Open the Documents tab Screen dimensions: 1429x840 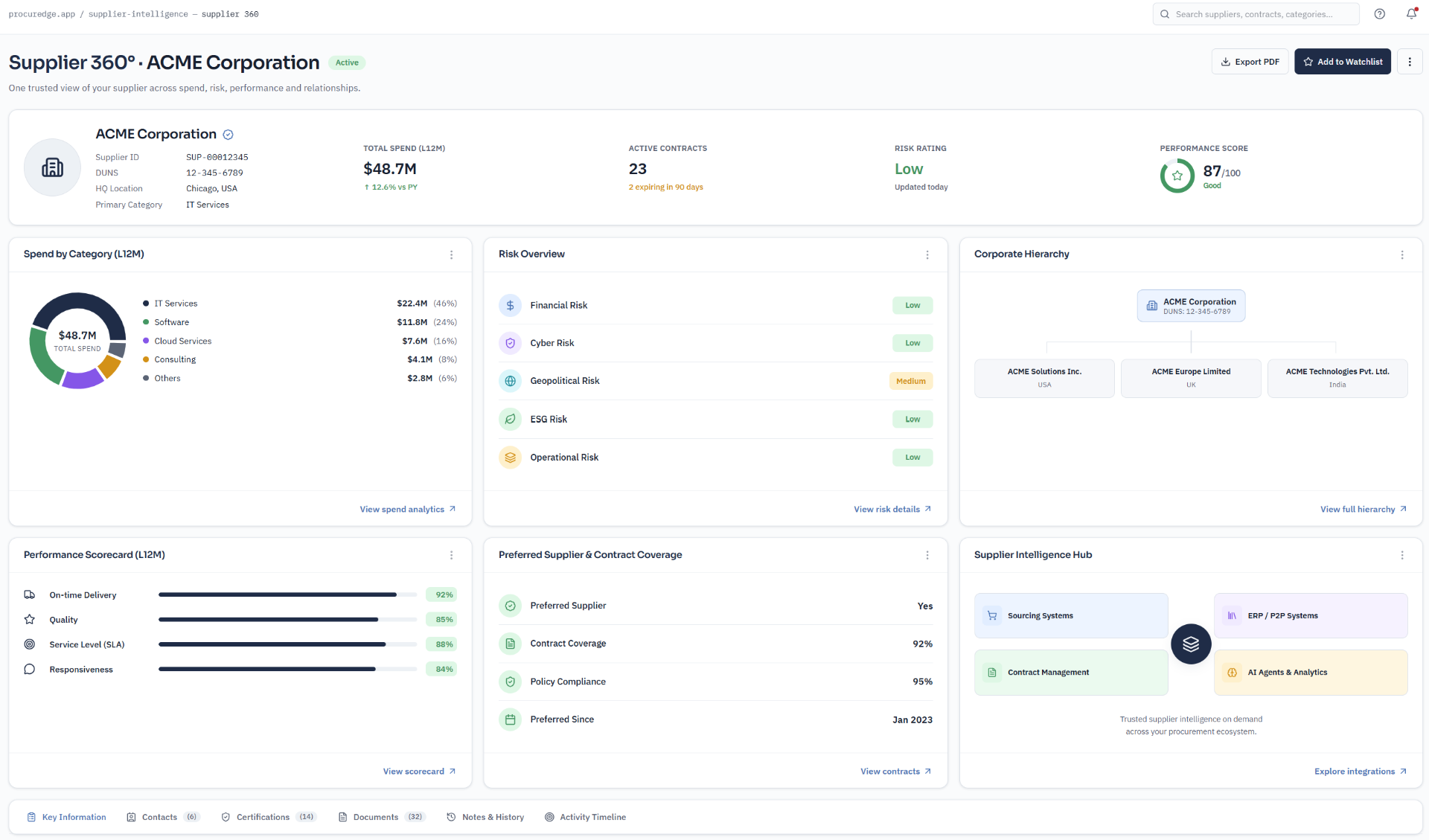(381, 817)
